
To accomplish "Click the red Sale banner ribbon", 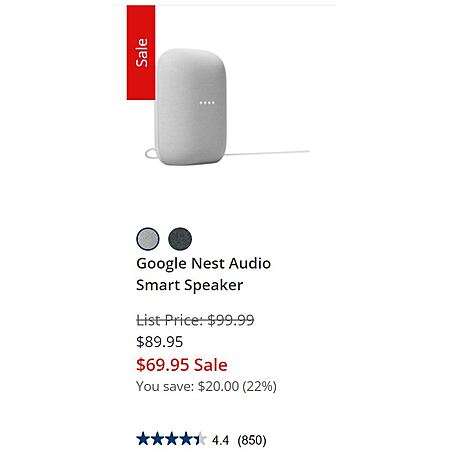I will tap(141, 52).
